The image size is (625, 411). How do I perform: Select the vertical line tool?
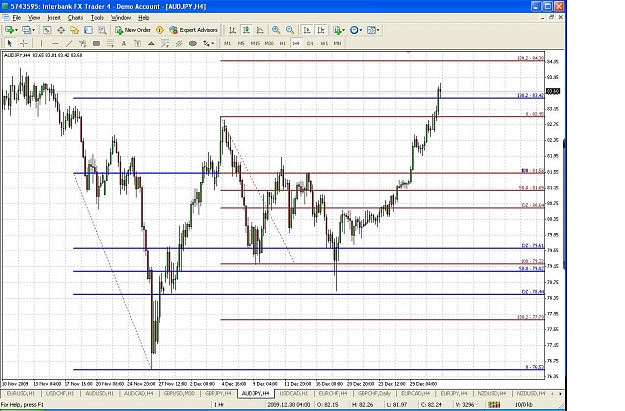[41, 43]
